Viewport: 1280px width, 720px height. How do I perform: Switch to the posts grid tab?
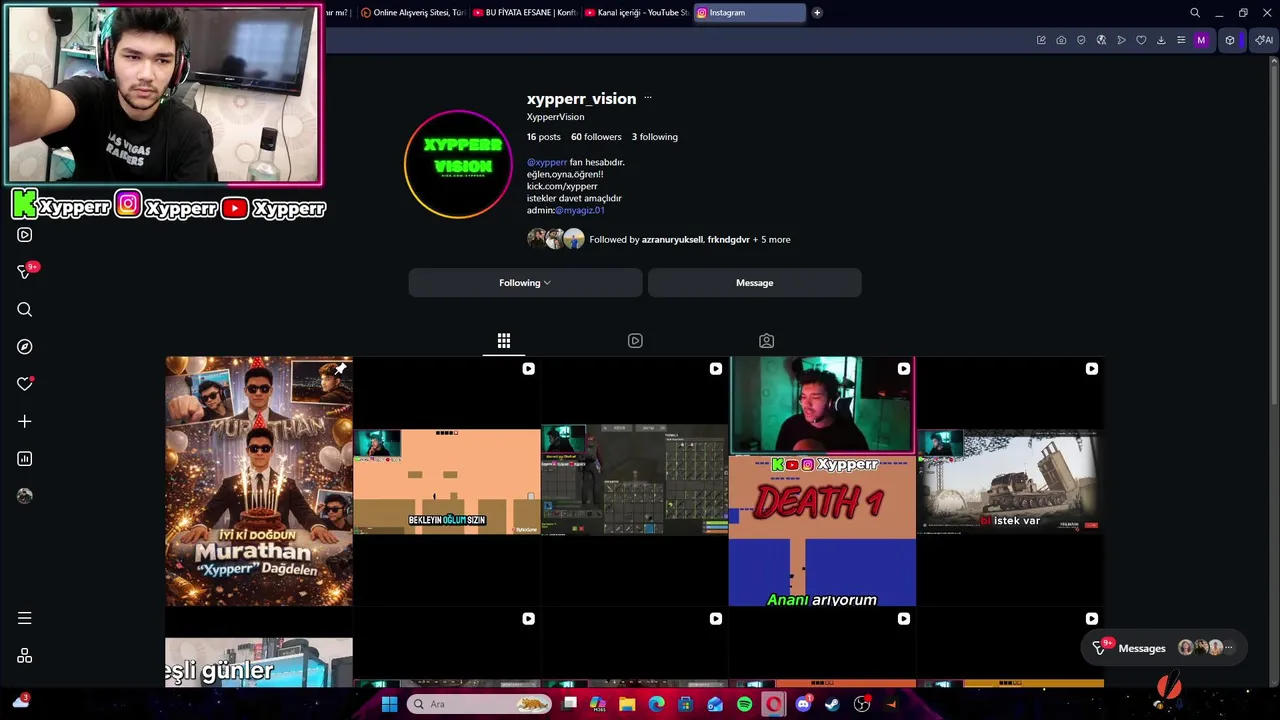(x=504, y=341)
